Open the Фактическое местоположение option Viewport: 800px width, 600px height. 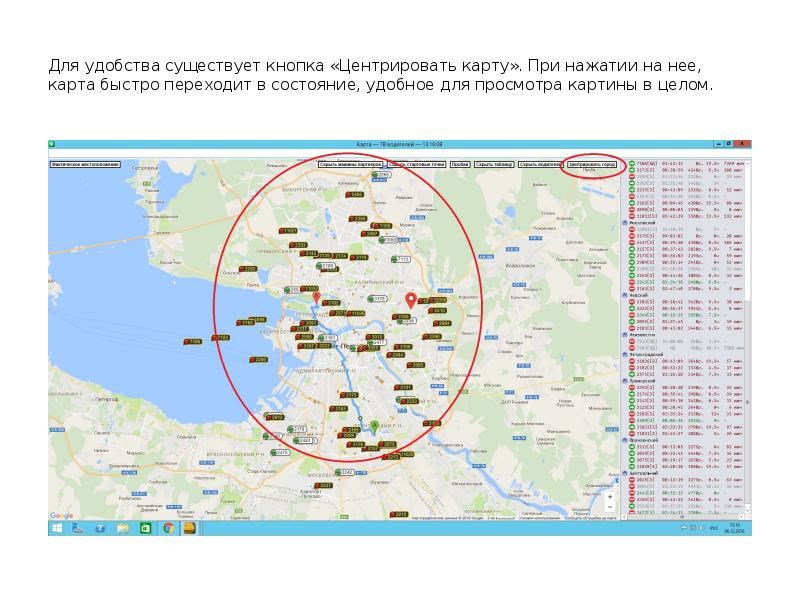(85, 164)
